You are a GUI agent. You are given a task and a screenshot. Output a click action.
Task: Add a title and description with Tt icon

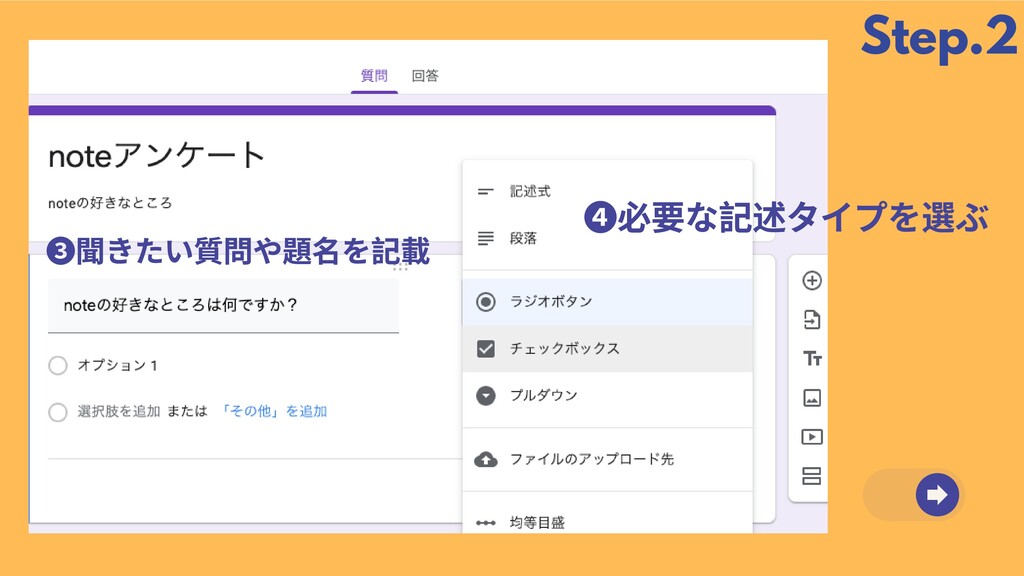[x=812, y=359]
